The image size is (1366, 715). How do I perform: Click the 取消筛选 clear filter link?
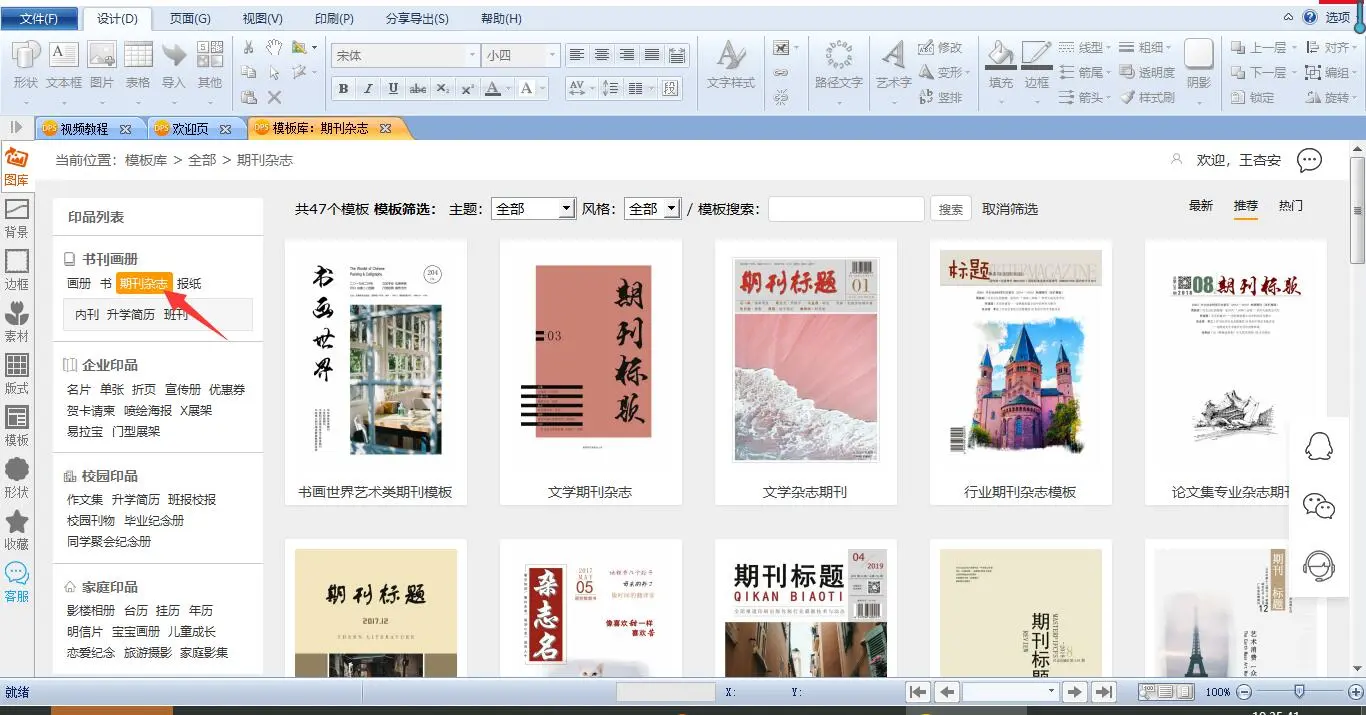1010,209
